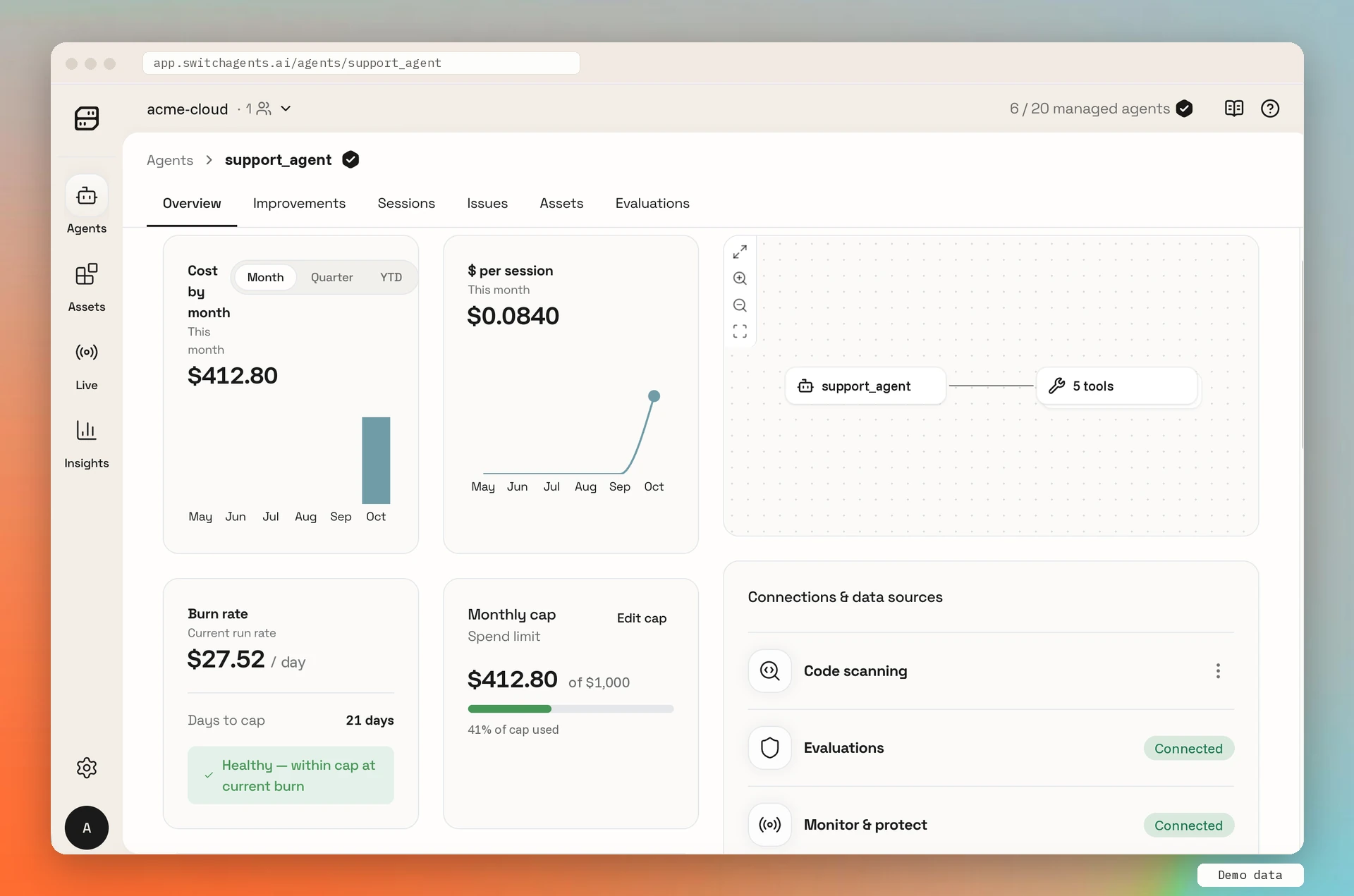Click the user avatar A
This screenshot has height=896, width=1354.
[87, 828]
